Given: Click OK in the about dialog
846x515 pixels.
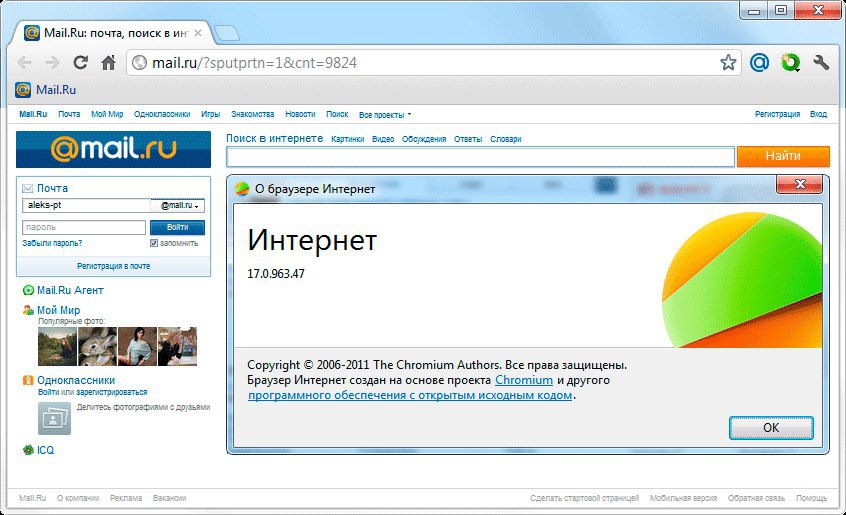Looking at the screenshot, I should click(771, 428).
